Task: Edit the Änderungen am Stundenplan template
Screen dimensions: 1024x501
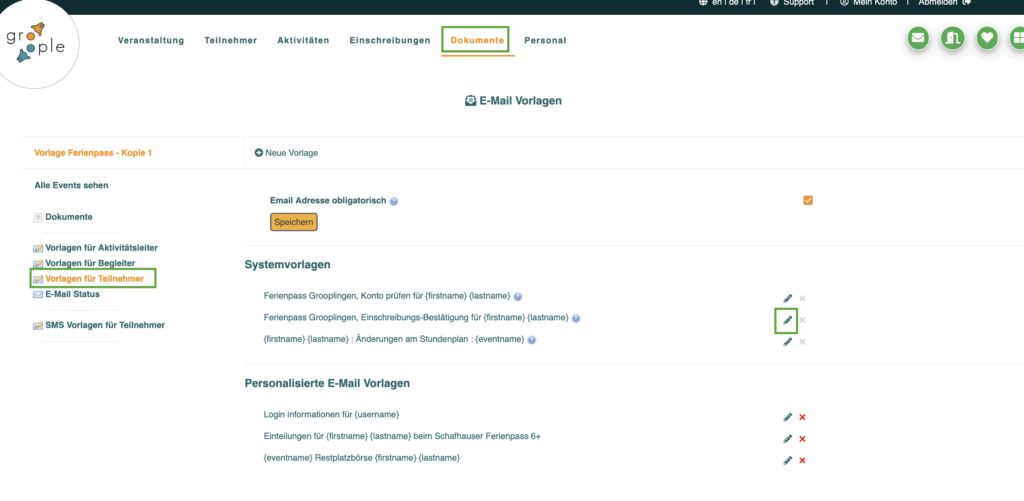Action: (x=787, y=342)
